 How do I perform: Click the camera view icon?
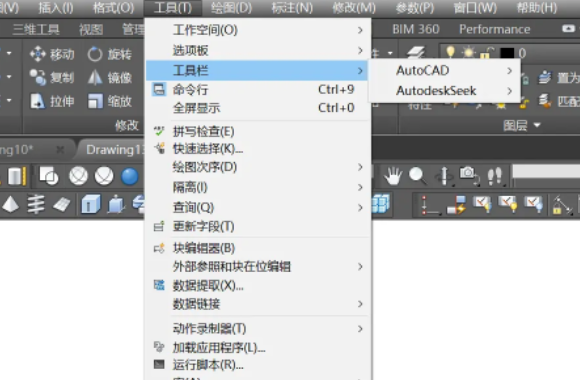click(x=469, y=176)
